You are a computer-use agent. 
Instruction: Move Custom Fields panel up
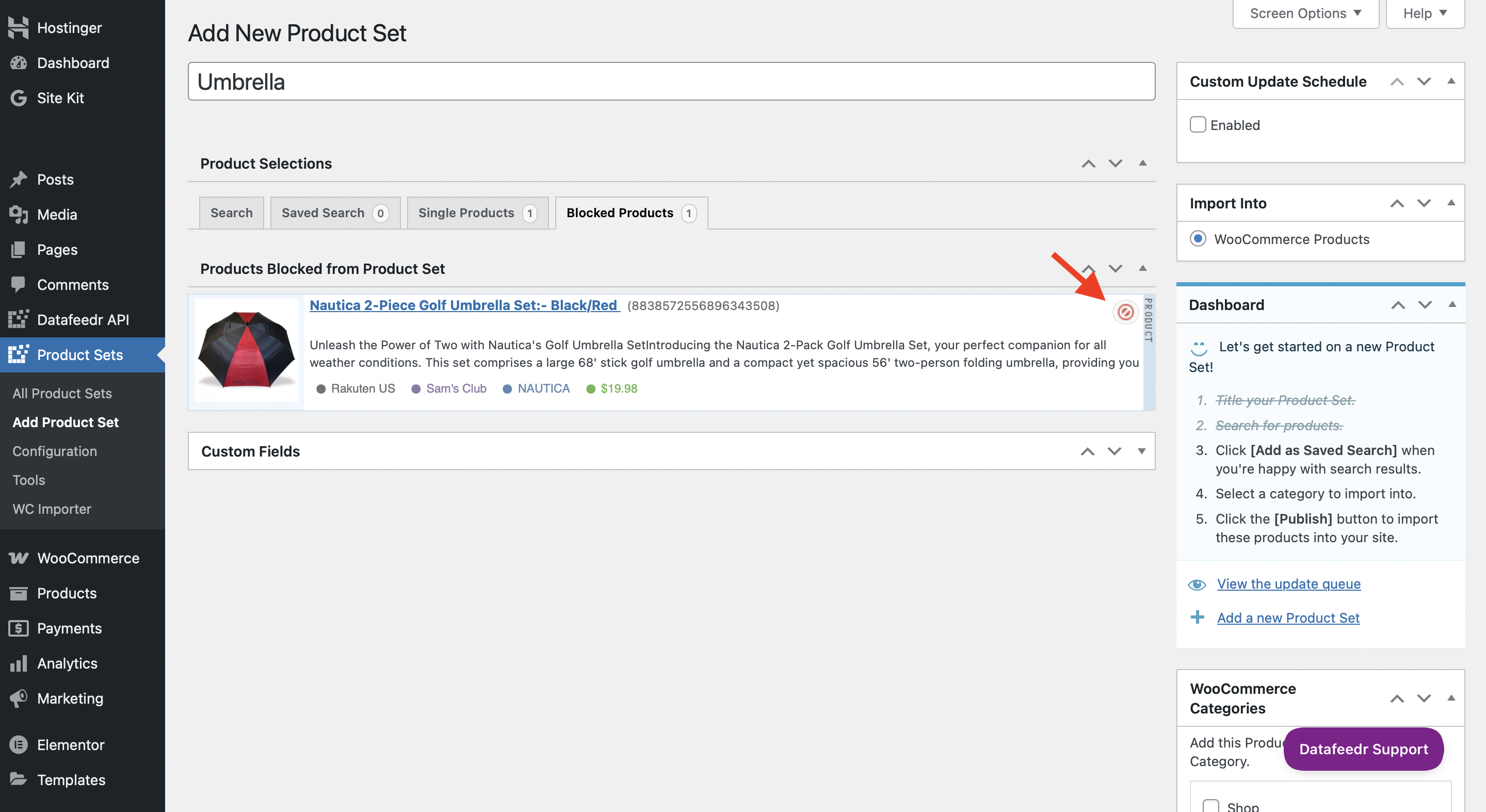[1087, 451]
